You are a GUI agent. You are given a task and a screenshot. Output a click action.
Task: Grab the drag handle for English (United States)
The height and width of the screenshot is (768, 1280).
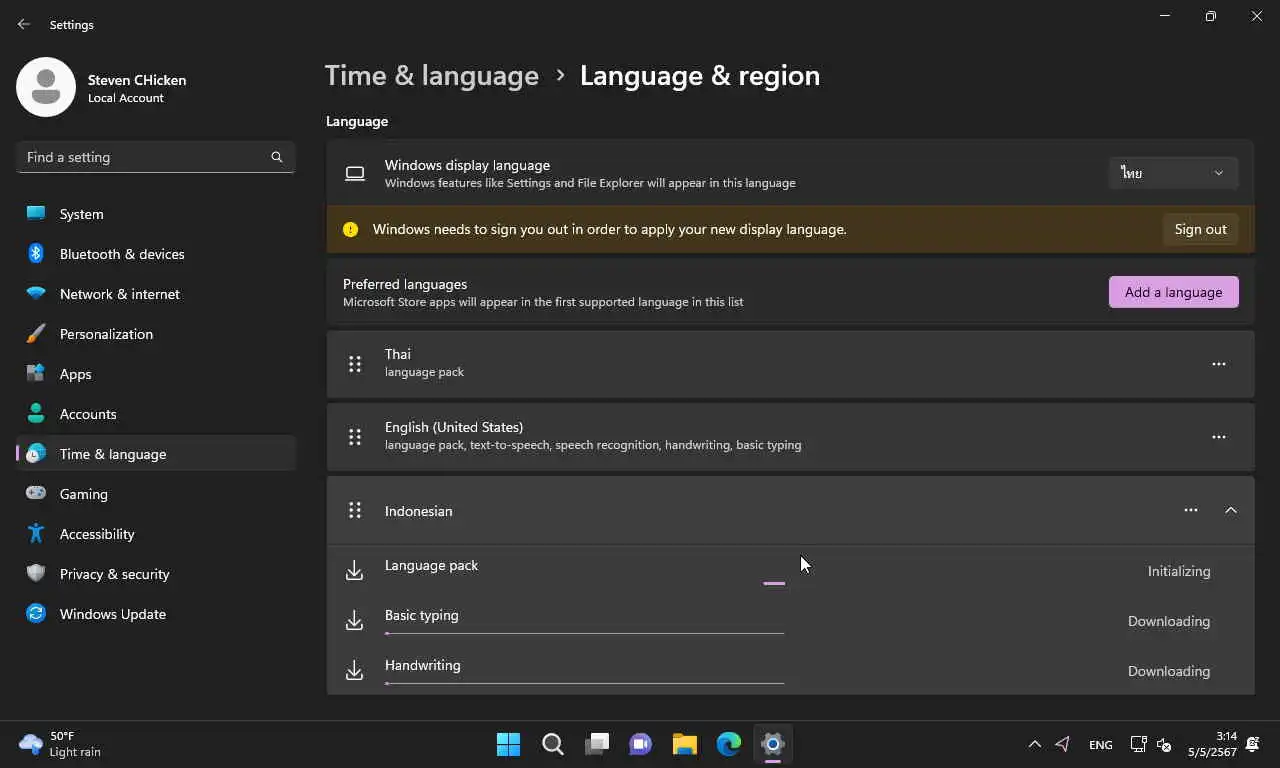(354, 437)
